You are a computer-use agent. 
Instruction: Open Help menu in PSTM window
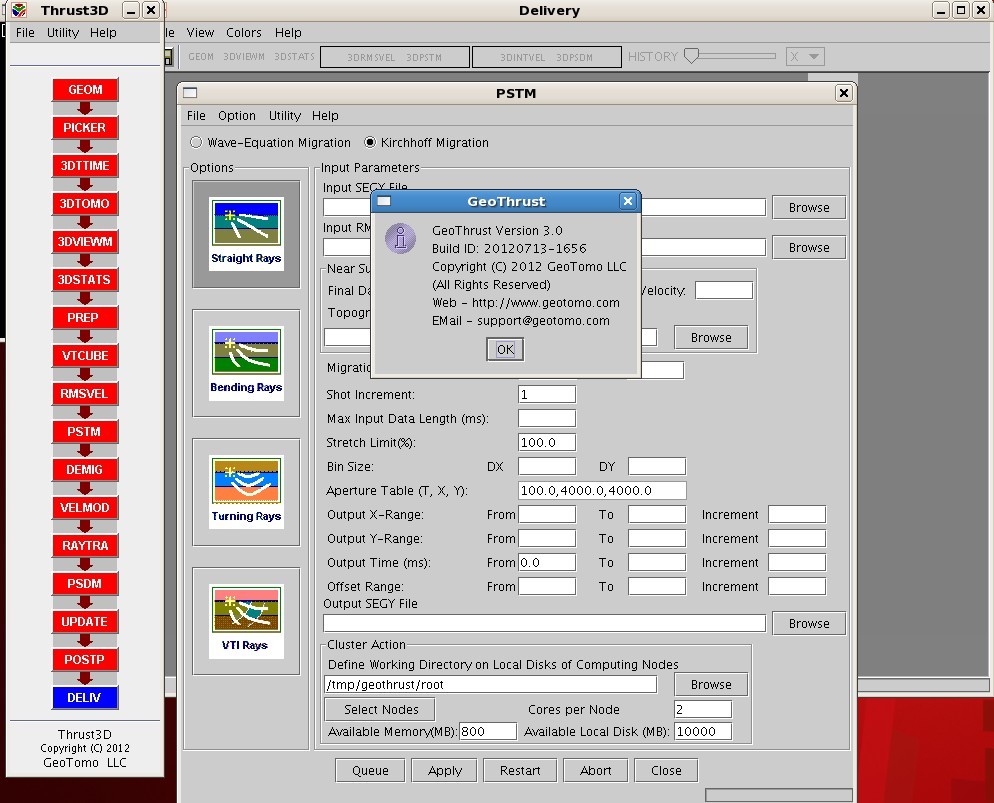coord(325,115)
